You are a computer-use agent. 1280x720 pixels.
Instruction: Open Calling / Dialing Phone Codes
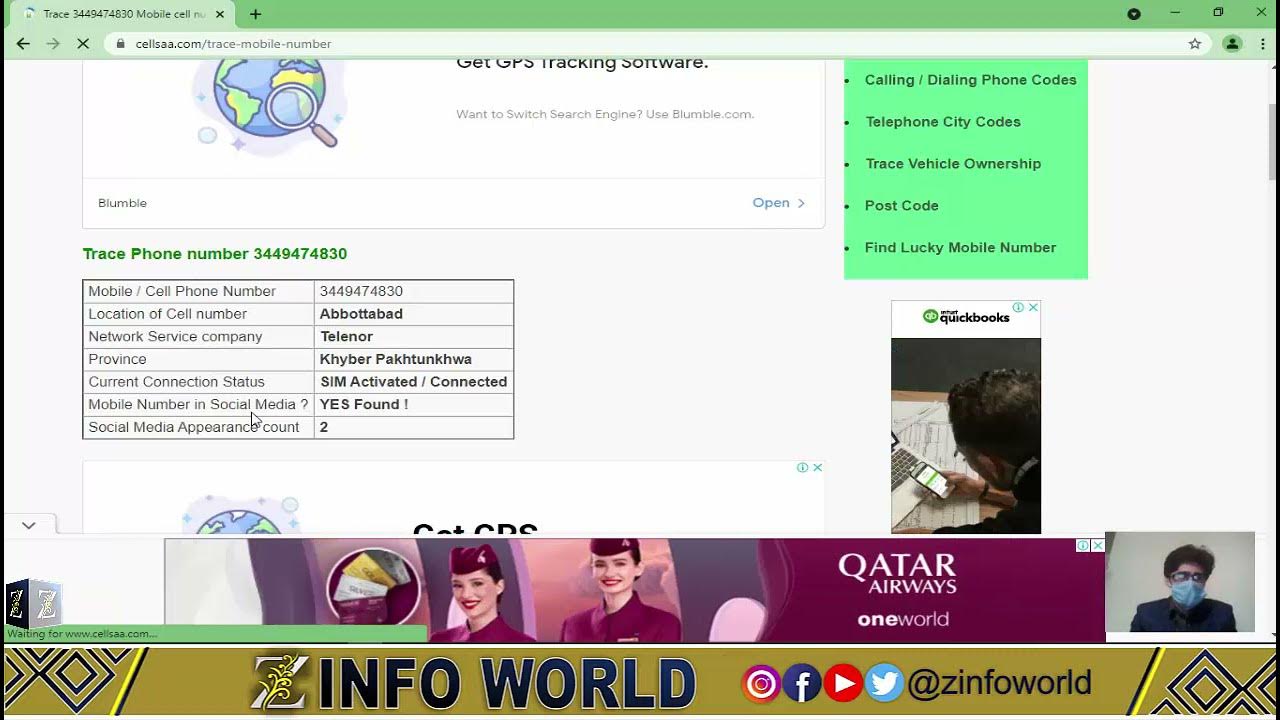pyautogui.click(x=970, y=80)
